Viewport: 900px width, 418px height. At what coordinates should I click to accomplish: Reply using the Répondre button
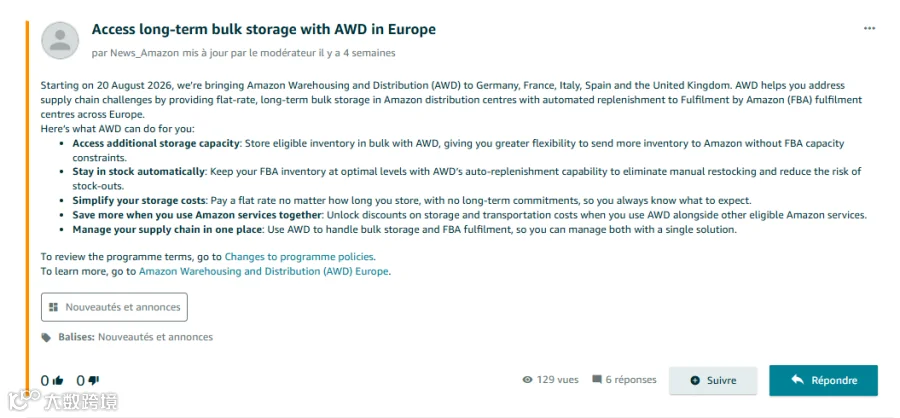click(823, 380)
